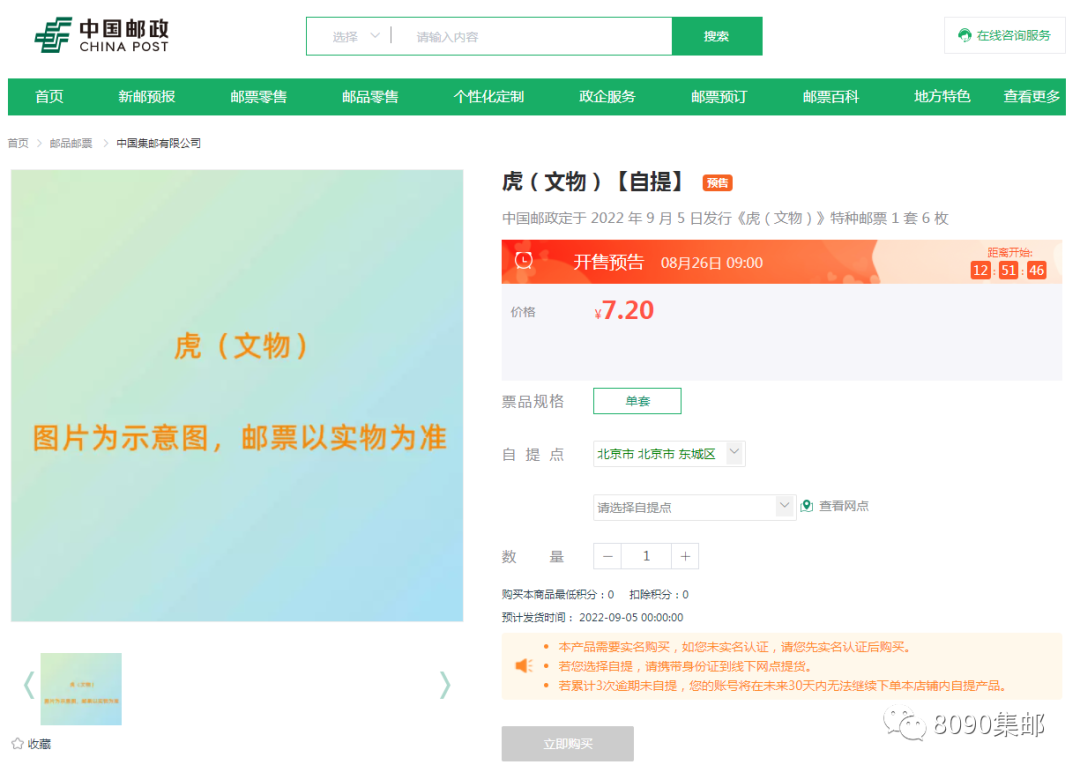The image size is (1080, 772).
Task: Decrease quantity with the minus button
Action: pyautogui.click(x=608, y=556)
